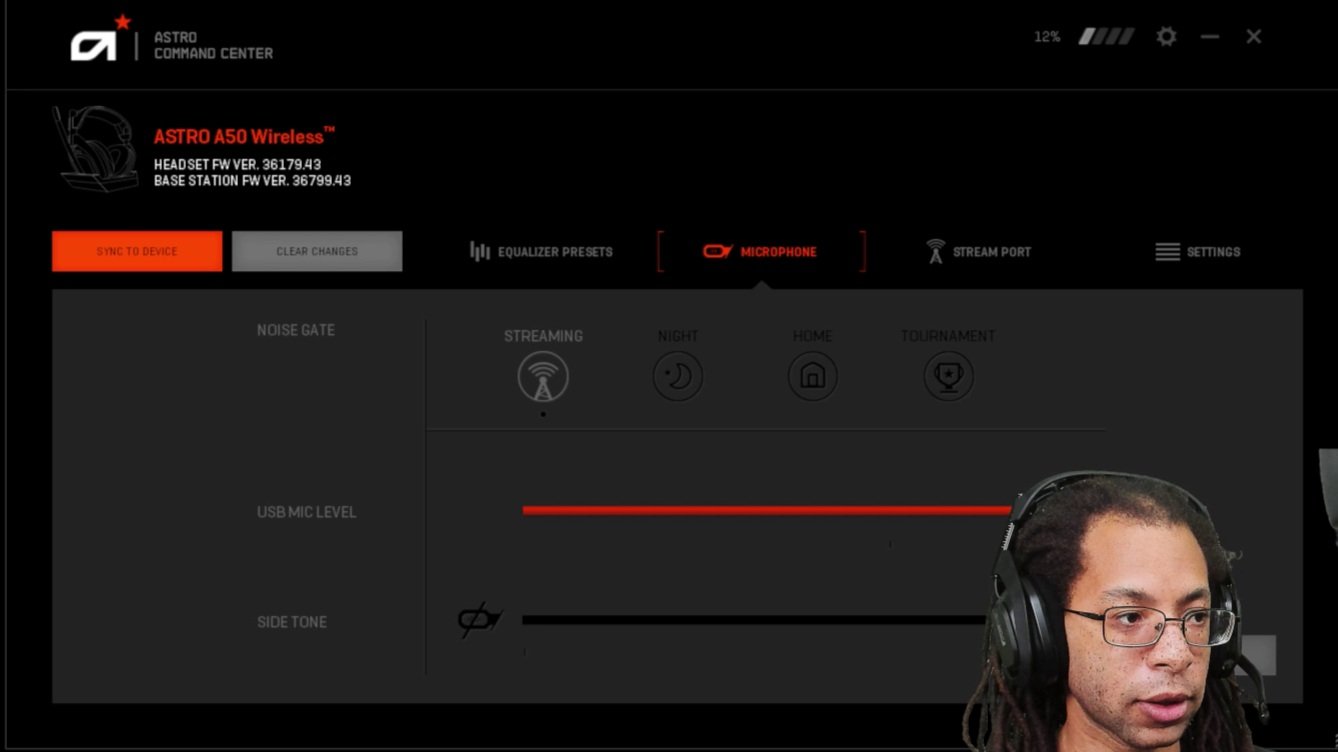
Task: Click the 12% battery percentage text
Action: pyautogui.click(x=1047, y=37)
